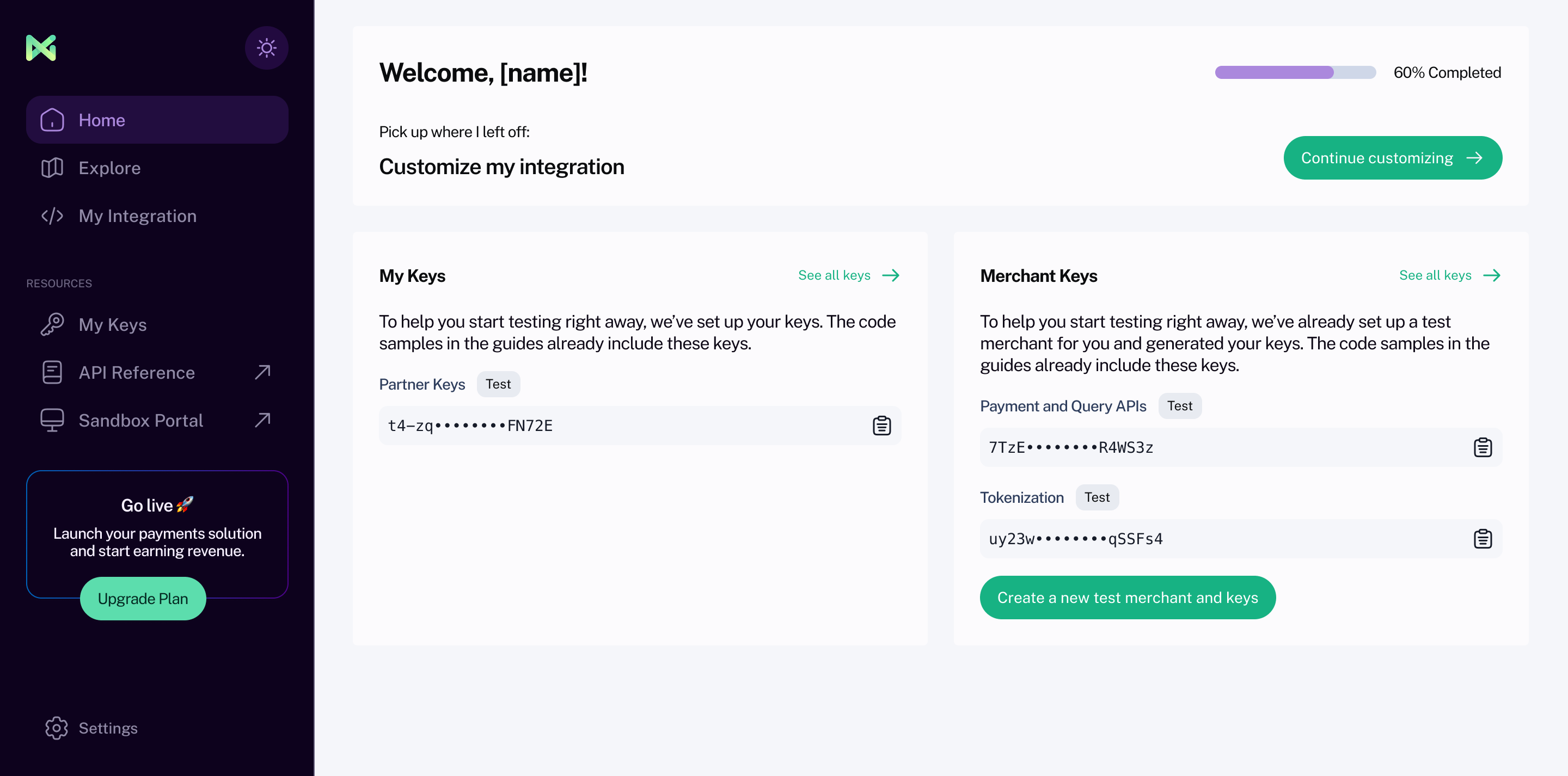Open API Reference in the sidebar
This screenshot has width=1568, height=776.
coord(157,372)
